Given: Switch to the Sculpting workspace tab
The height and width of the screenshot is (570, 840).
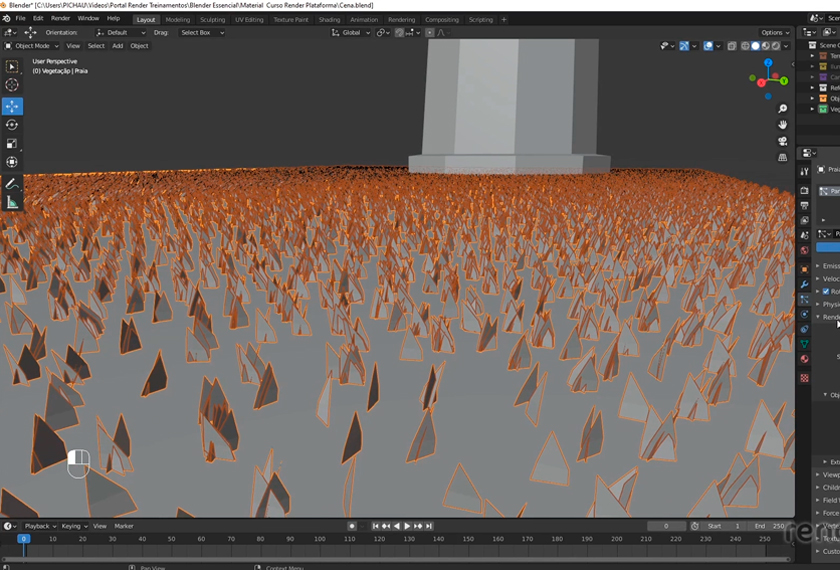Looking at the screenshot, I should (212, 19).
